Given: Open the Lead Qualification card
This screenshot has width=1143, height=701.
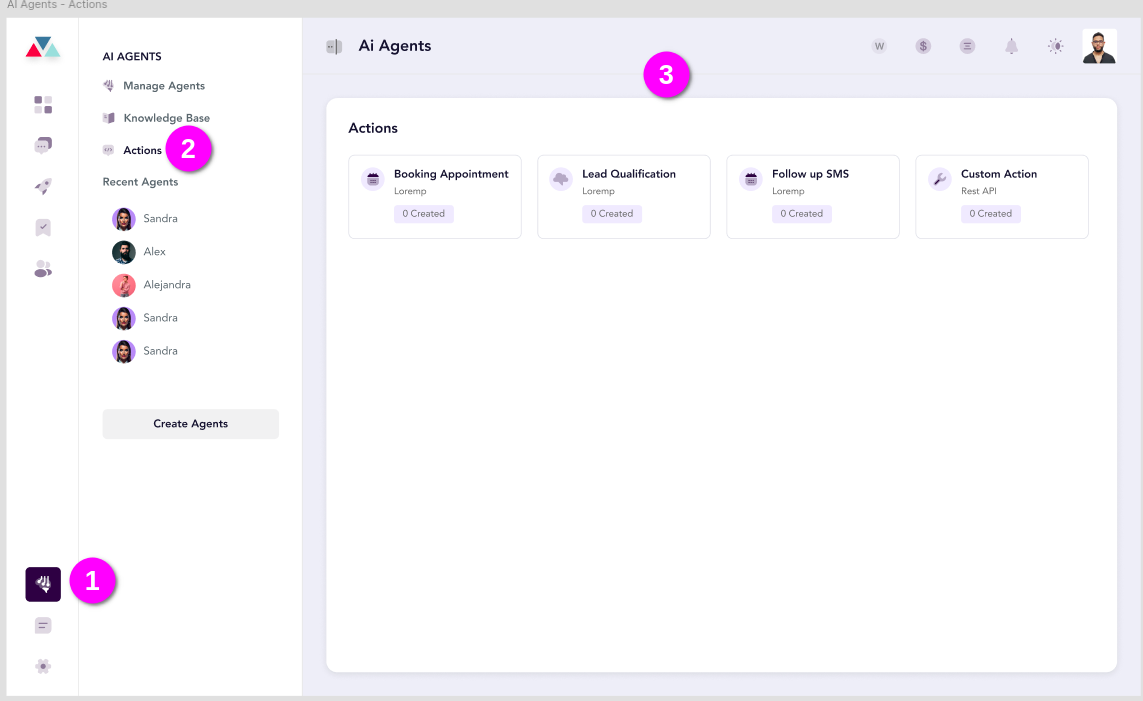Looking at the screenshot, I should 624,197.
